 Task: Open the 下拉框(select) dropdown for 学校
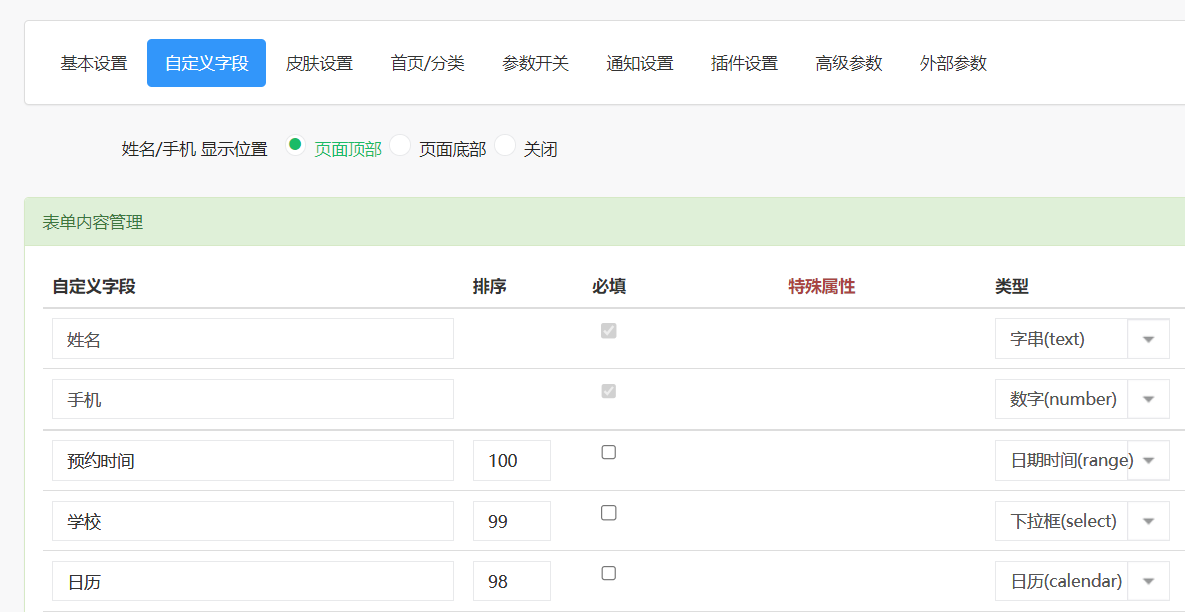tap(1148, 520)
